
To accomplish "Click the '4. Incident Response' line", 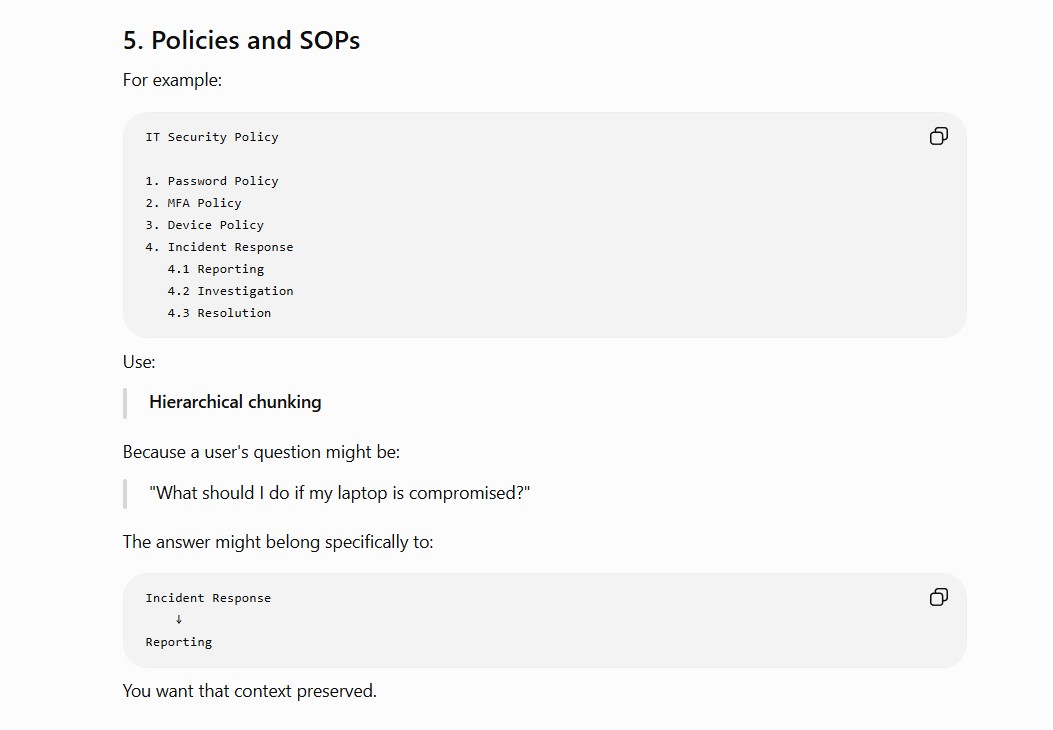I will (219, 247).
